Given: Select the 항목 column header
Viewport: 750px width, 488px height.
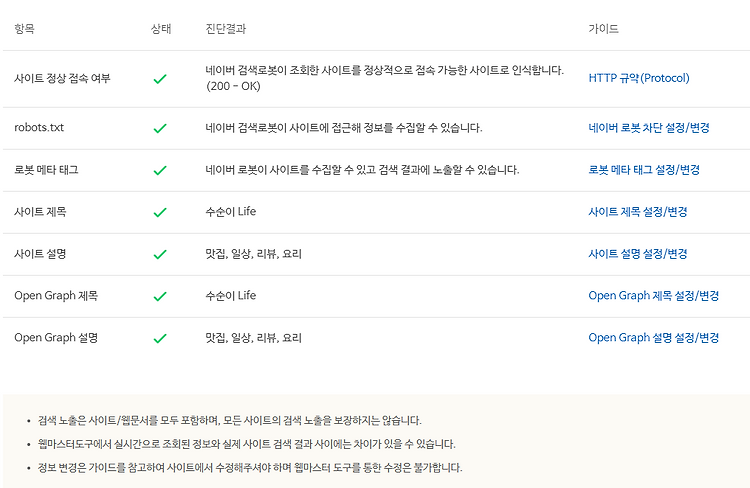Looking at the screenshot, I should point(24,29).
